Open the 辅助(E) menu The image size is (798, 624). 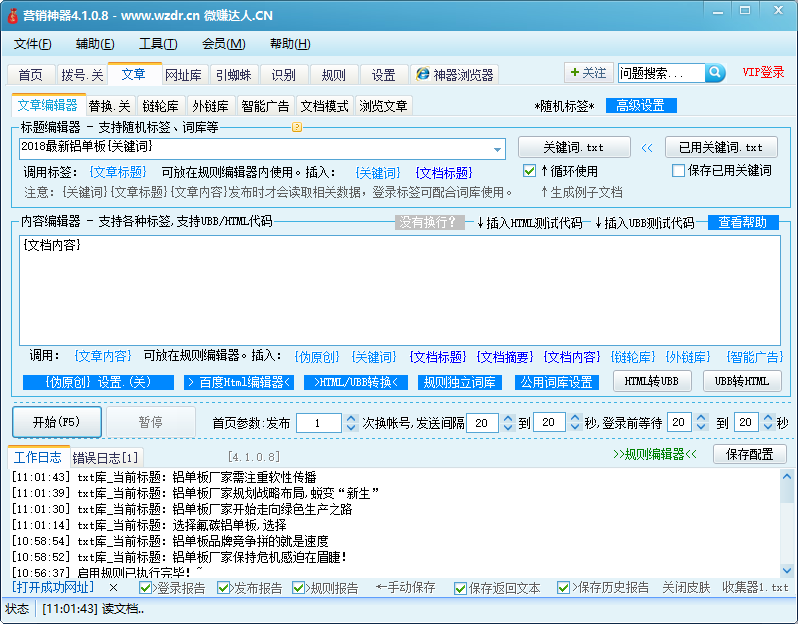[95, 44]
